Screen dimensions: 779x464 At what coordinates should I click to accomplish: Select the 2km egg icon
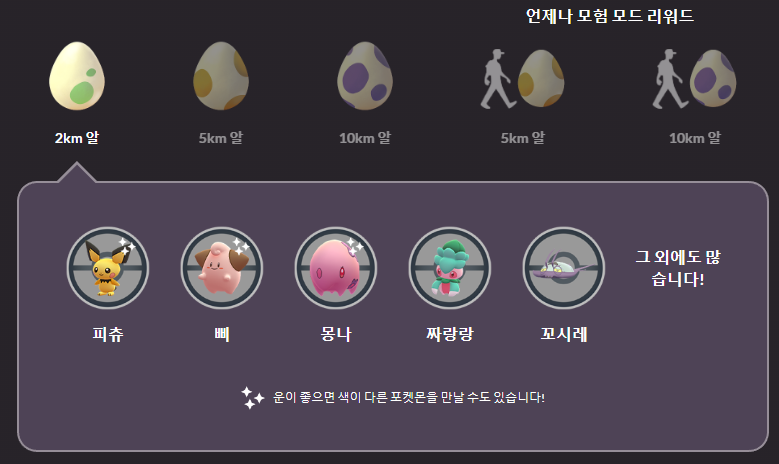click(x=77, y=76)
